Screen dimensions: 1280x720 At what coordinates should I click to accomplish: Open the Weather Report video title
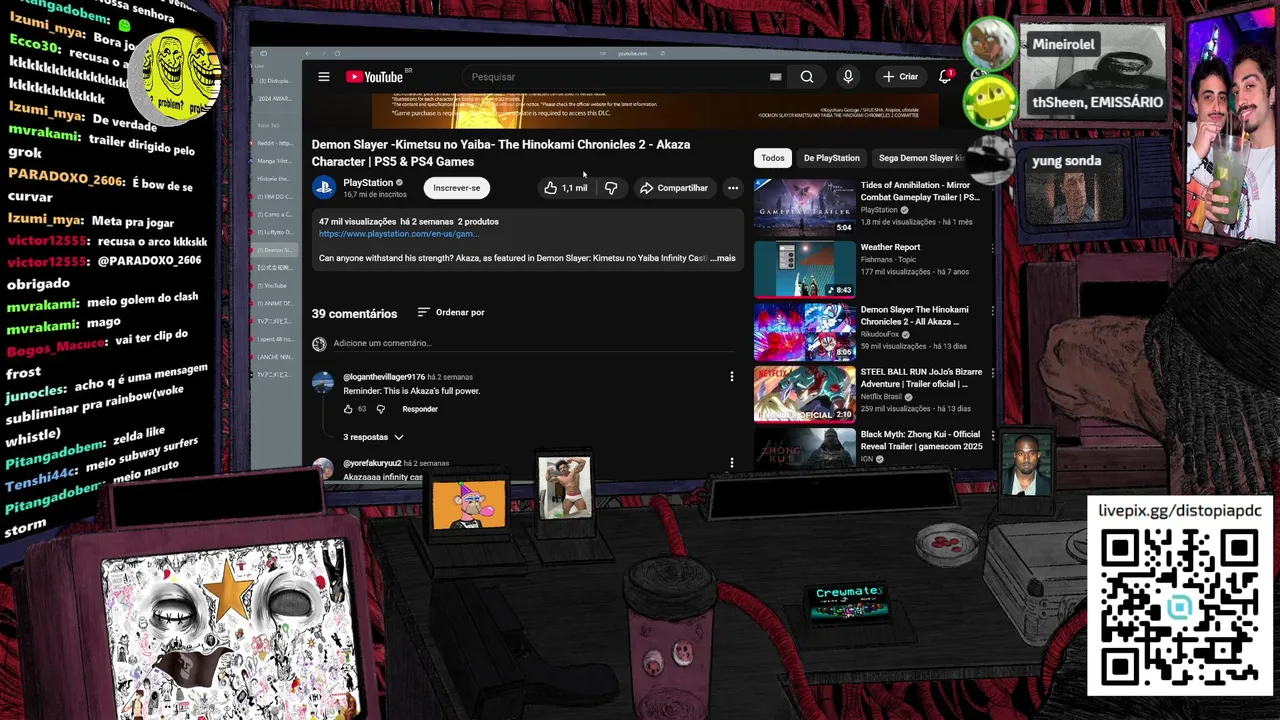[890, 247]
